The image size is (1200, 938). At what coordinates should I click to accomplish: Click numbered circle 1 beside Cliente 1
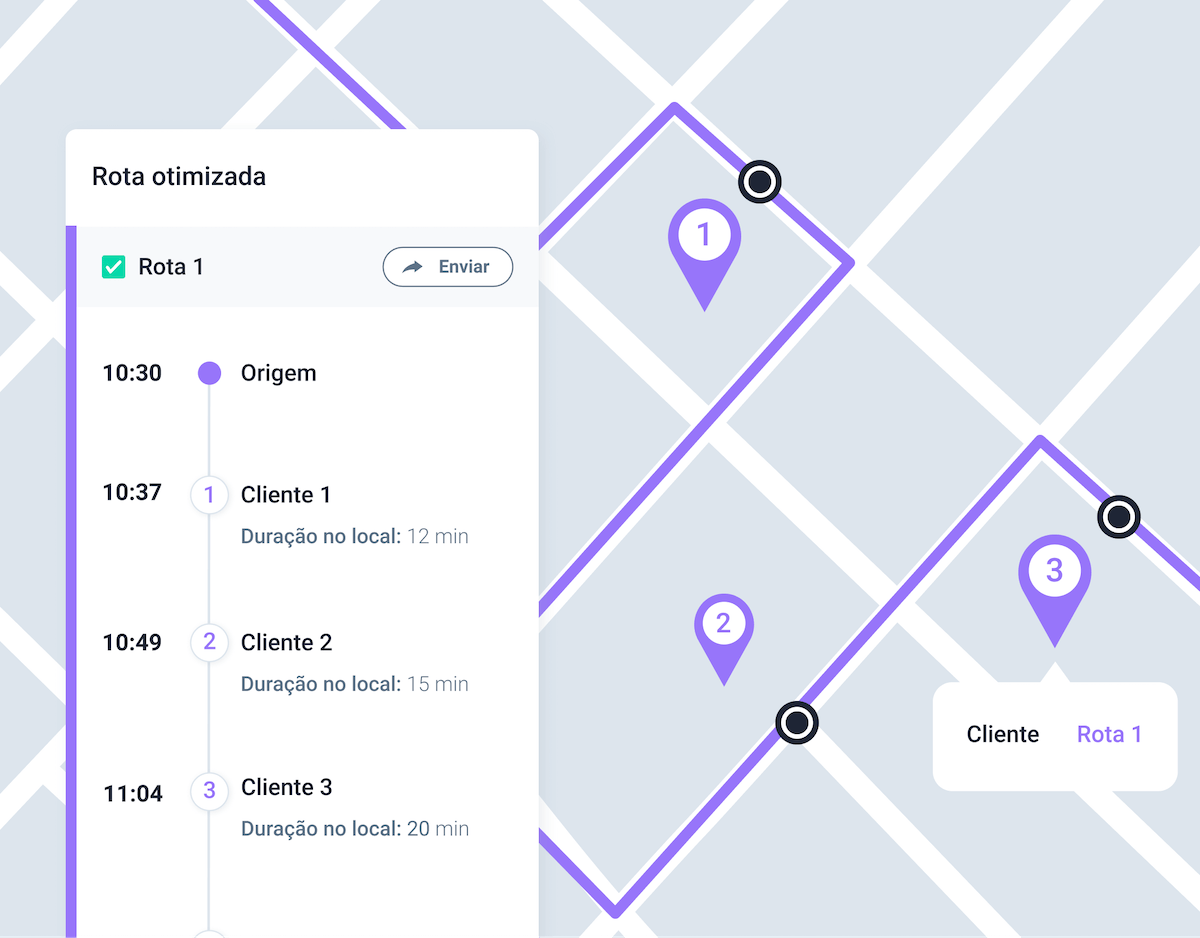(209, 495)
